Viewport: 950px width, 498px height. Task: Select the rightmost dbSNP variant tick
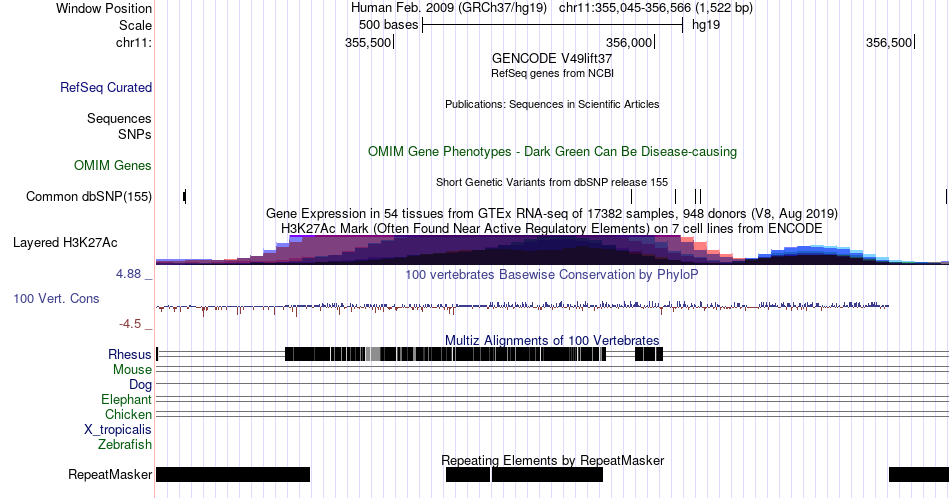[946, 196]
